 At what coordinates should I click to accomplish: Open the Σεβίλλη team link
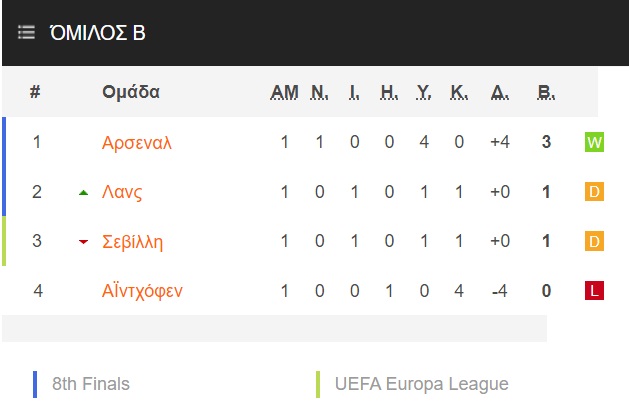pos(132,242)
